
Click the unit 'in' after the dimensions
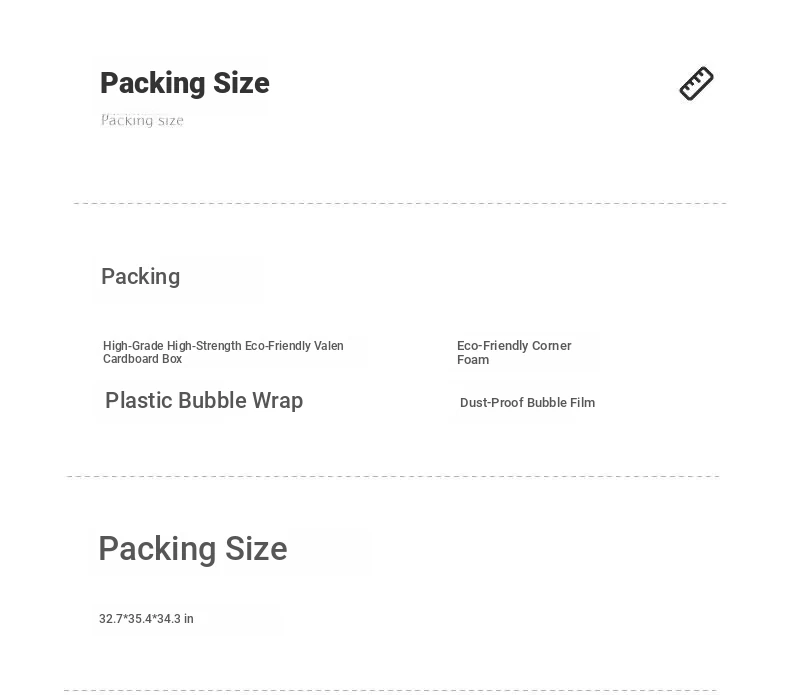coord(189,619)
